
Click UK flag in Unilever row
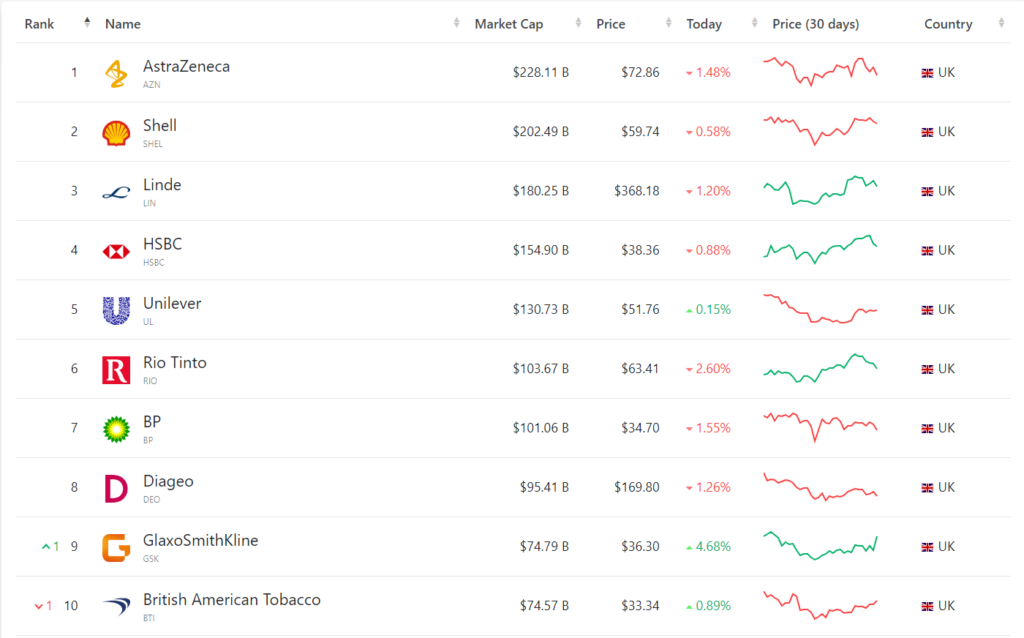tap(927, 310)
